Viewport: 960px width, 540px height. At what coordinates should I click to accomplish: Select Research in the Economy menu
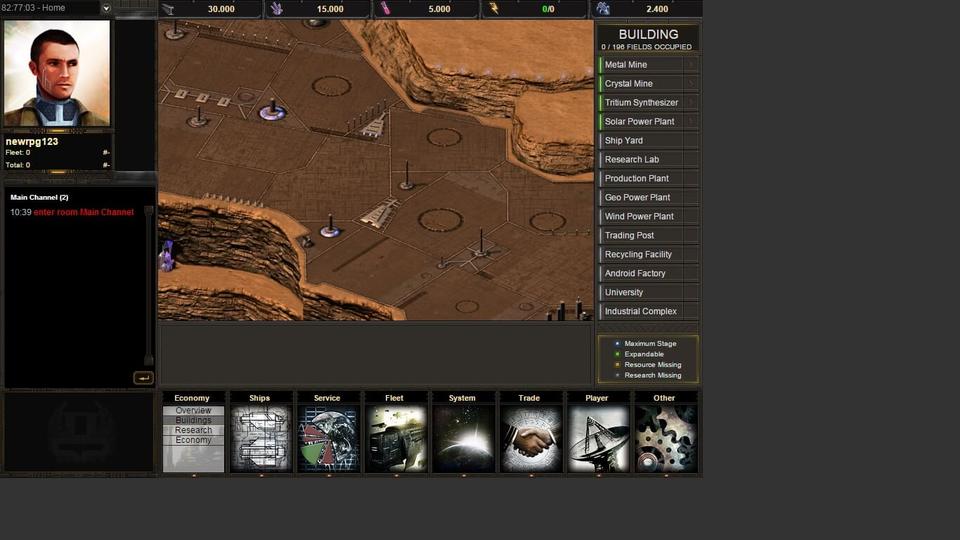coord(194,430)
